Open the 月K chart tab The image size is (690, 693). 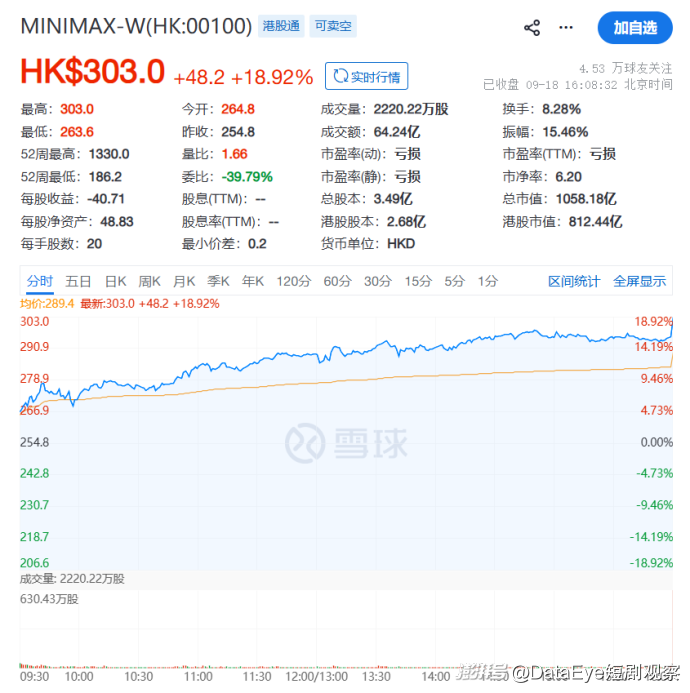(x=184, y=281)
